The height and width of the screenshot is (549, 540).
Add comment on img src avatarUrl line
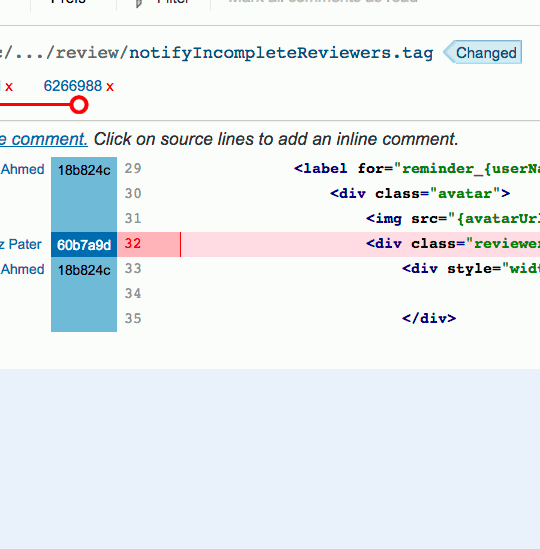453,219
